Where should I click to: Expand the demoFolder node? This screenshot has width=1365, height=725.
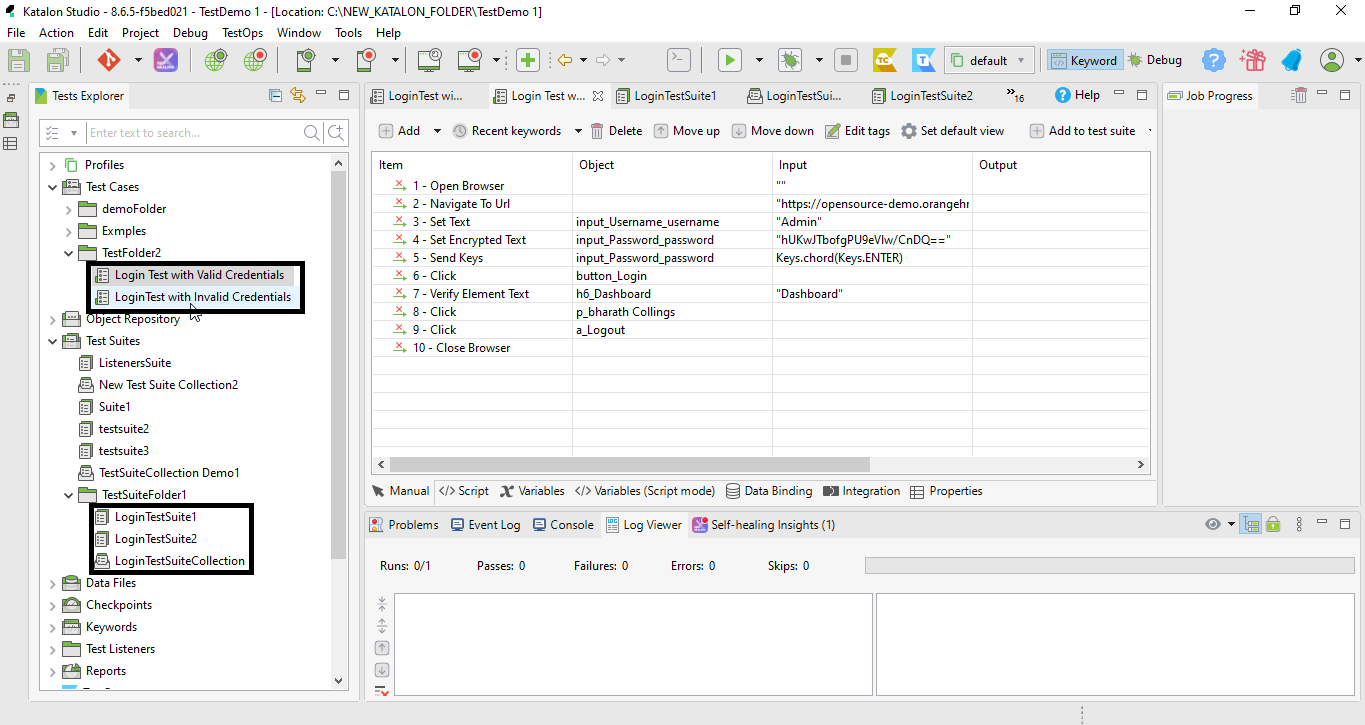[69, 209]
